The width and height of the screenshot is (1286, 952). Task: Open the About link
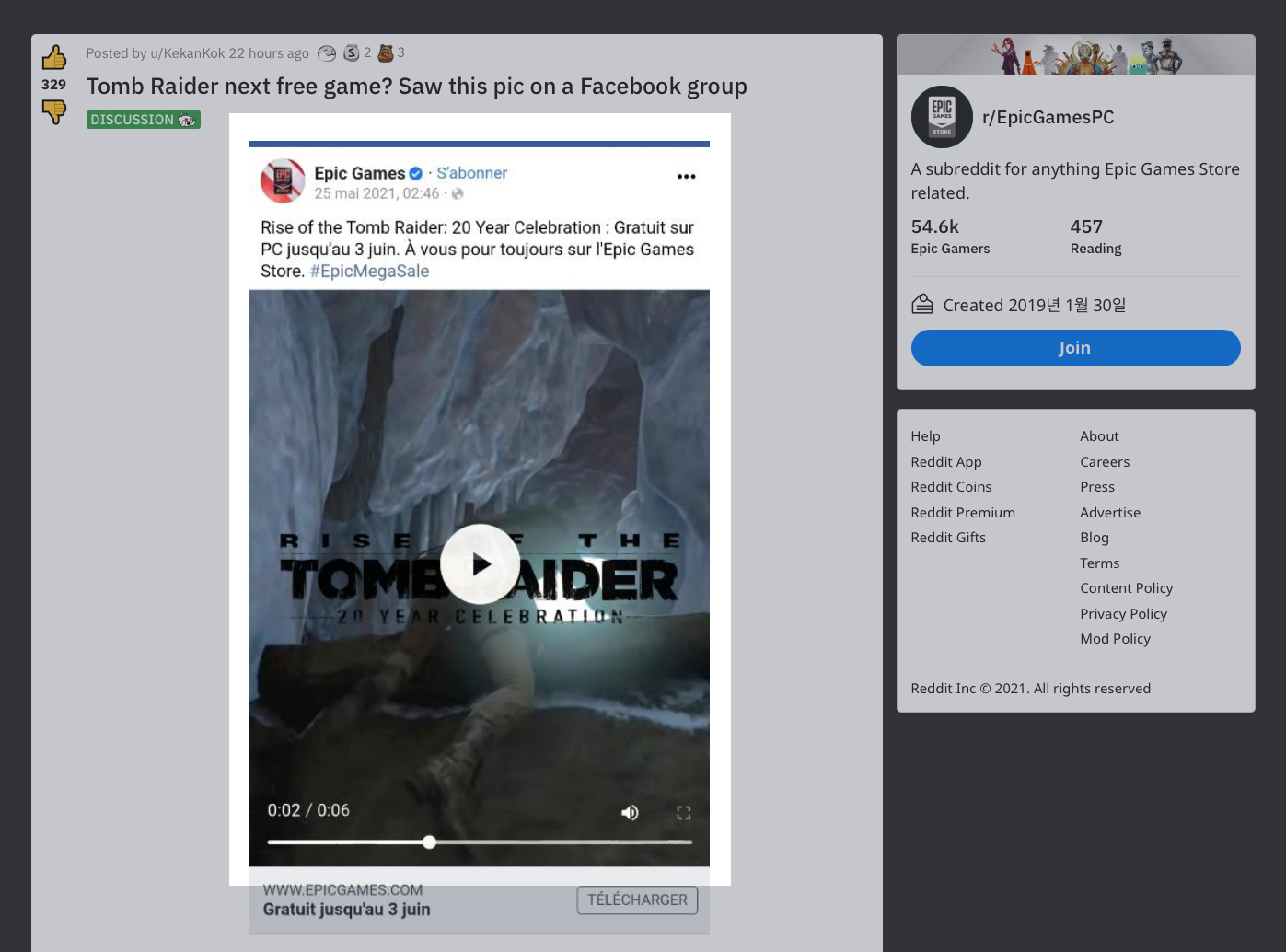tap(1099, 436)
